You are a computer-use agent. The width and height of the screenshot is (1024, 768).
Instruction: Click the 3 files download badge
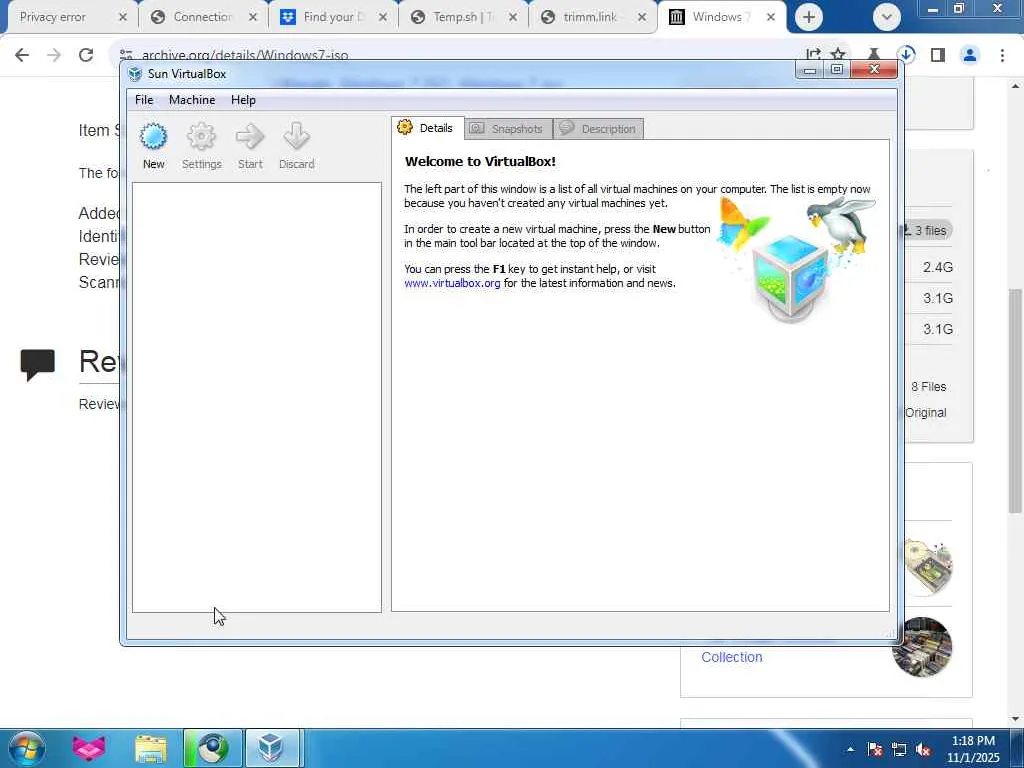(925, 231)
